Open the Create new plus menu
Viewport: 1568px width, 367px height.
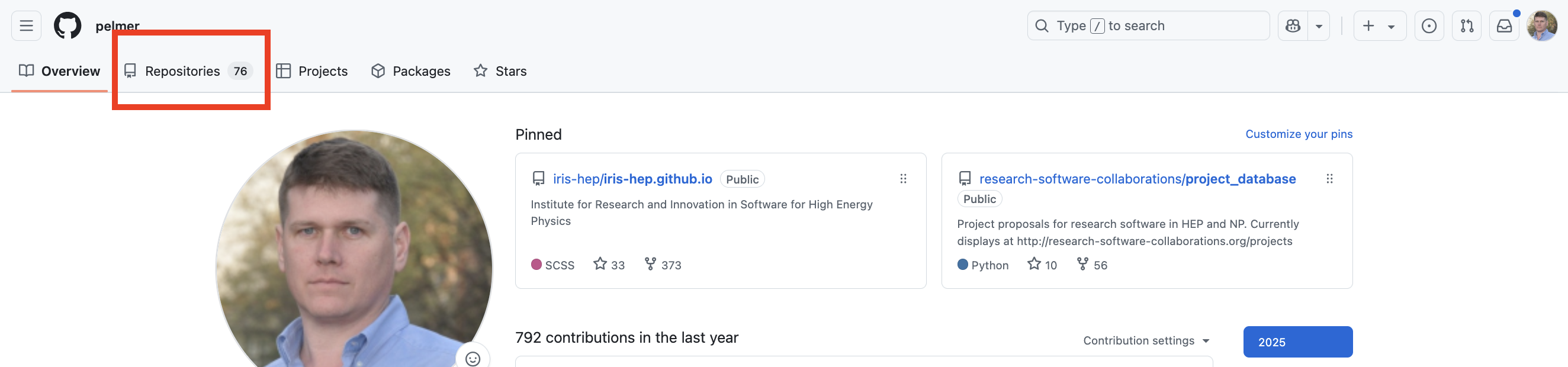pyautogui.click(x=1379, y=25)
